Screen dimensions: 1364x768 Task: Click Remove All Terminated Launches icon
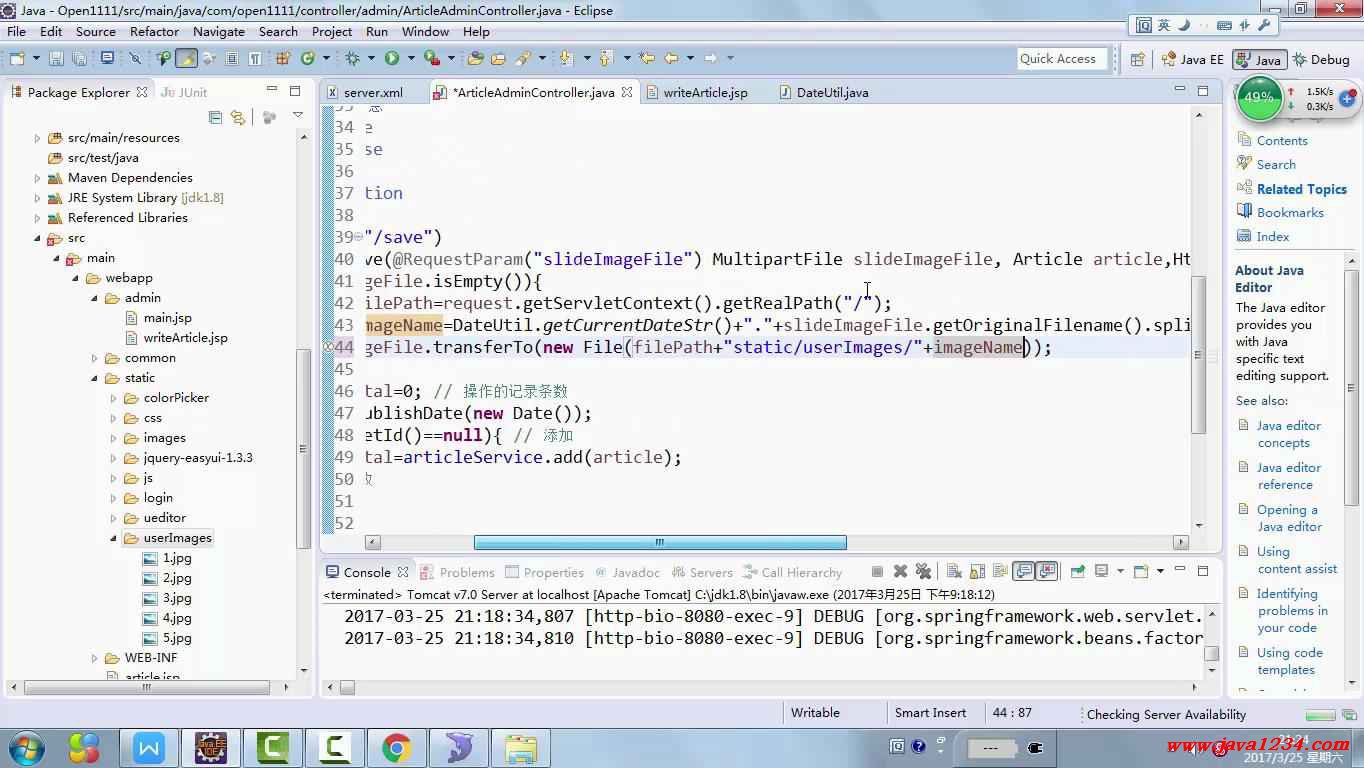[923, 572]
